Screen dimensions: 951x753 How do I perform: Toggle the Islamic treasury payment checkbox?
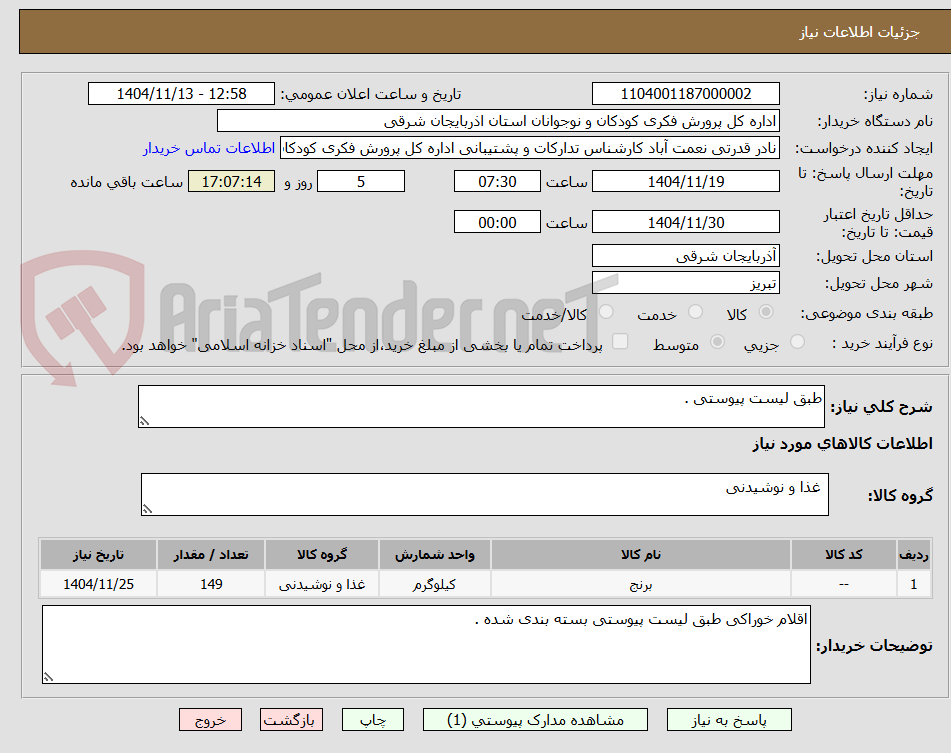[x=620, y=341]
